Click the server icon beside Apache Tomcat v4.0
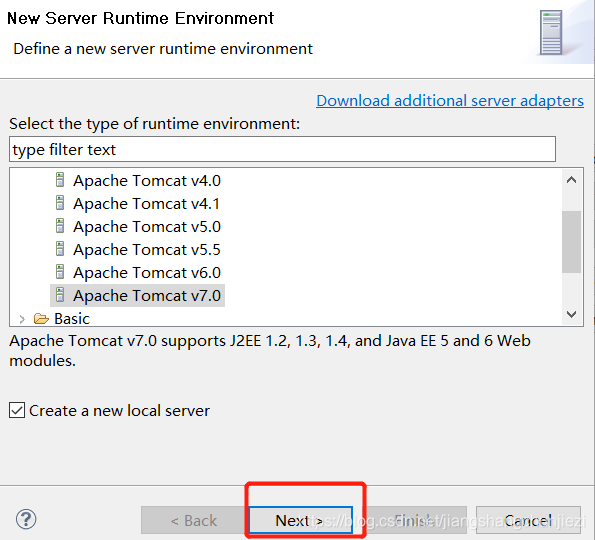 [x=60, y=180]
